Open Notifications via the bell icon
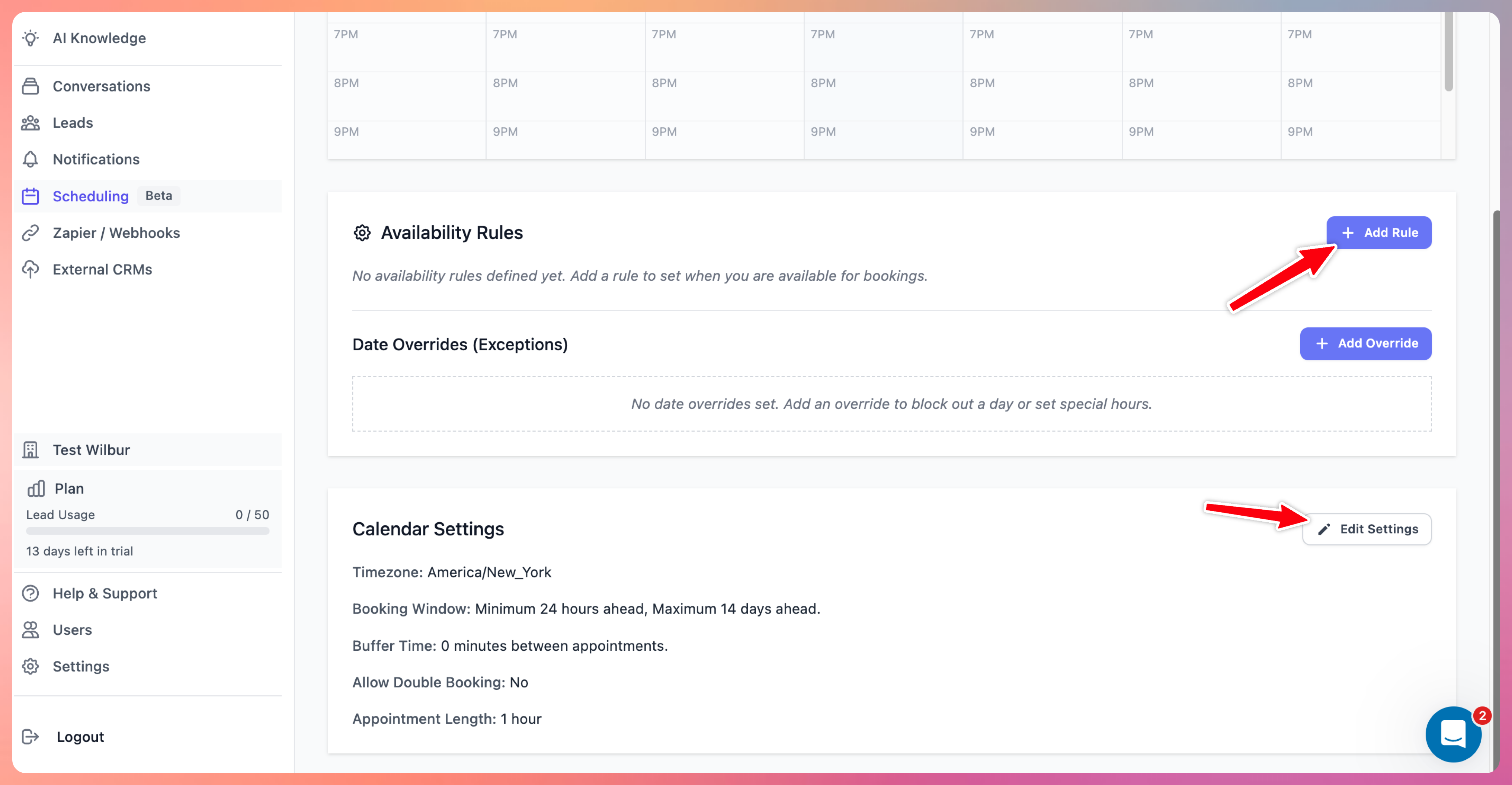1512x785 pixels. (x=31, y=159)
